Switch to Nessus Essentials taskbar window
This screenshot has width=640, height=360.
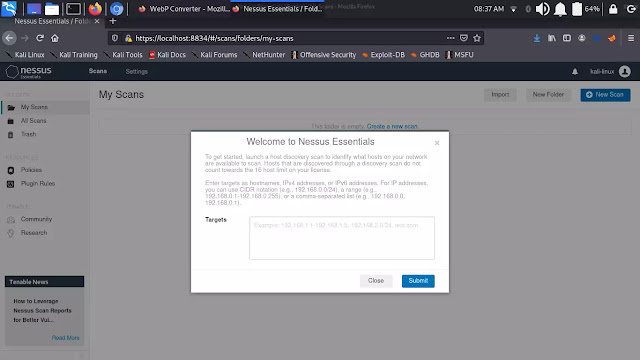(x=278, y=9)
